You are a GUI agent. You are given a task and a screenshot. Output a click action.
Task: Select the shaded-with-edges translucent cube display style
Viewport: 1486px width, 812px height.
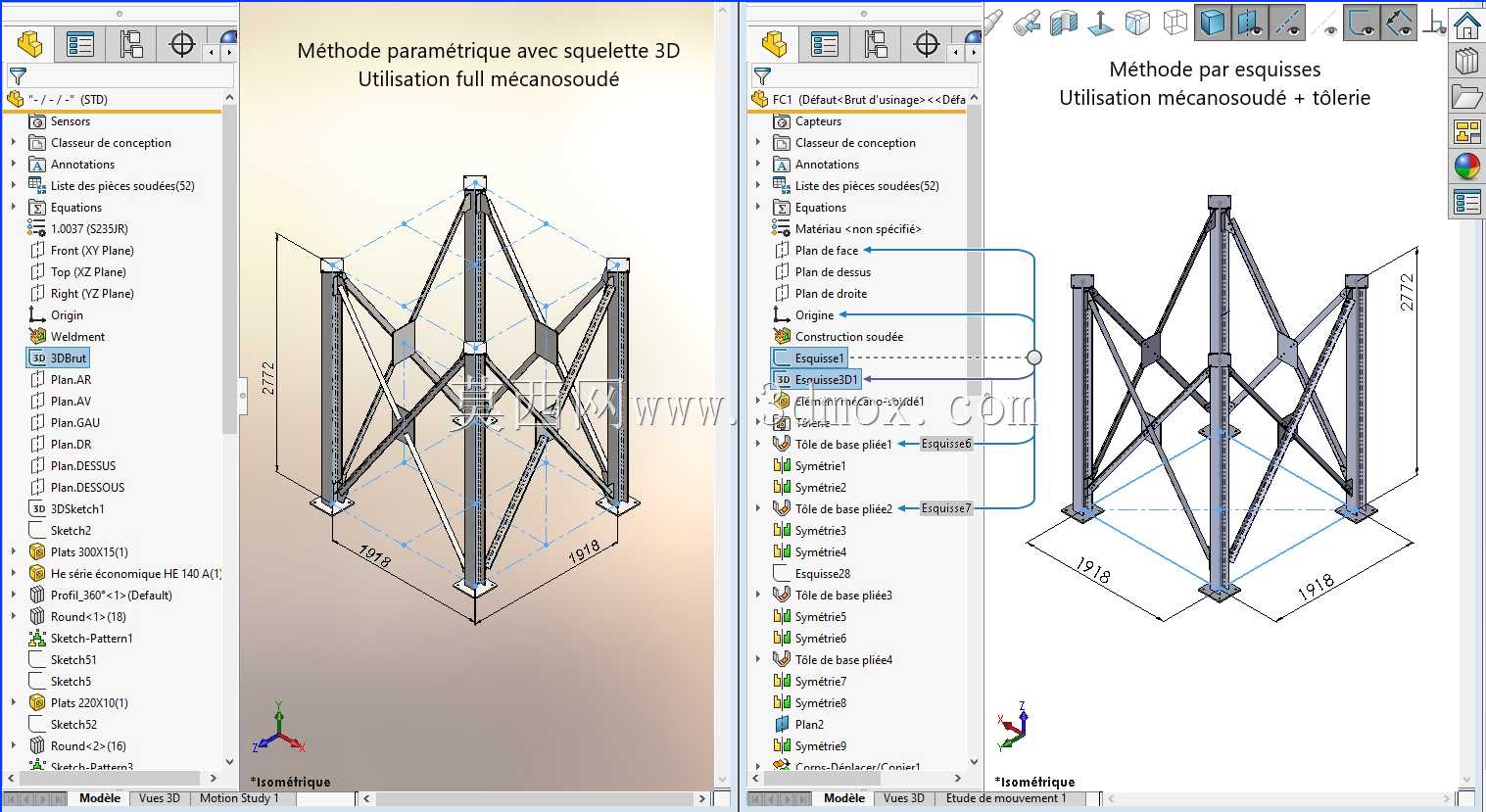1138,23
